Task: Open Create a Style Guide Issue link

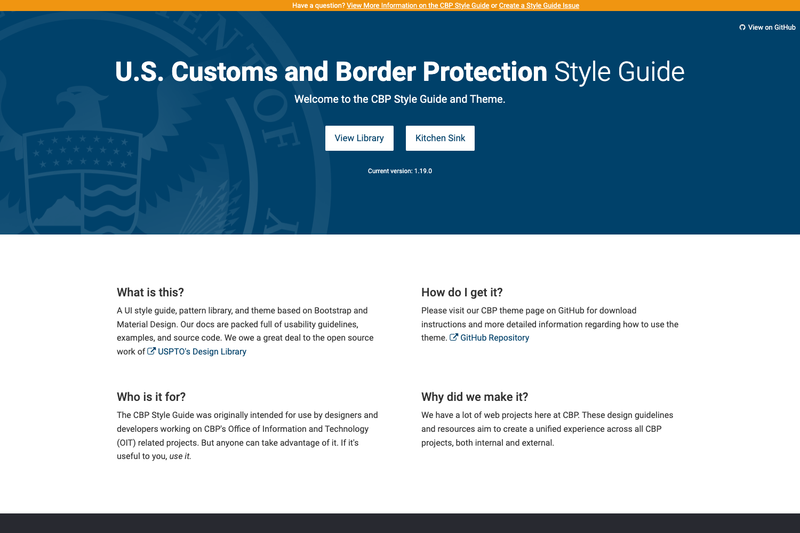Action: 539,6
